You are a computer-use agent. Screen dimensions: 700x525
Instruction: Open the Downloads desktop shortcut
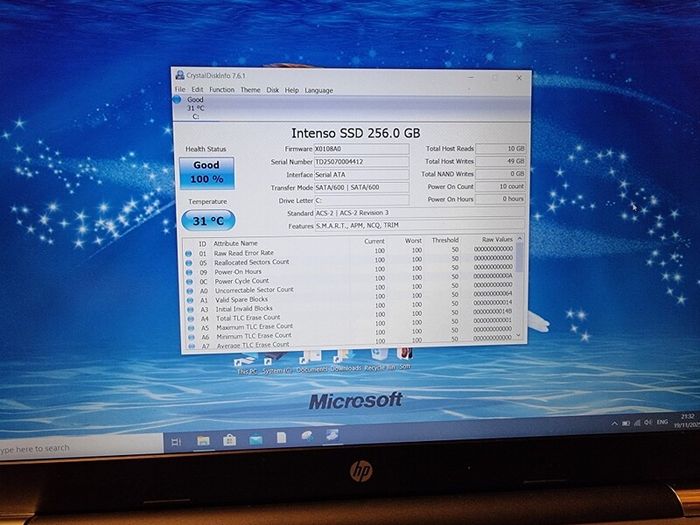(x=346, y=361)
